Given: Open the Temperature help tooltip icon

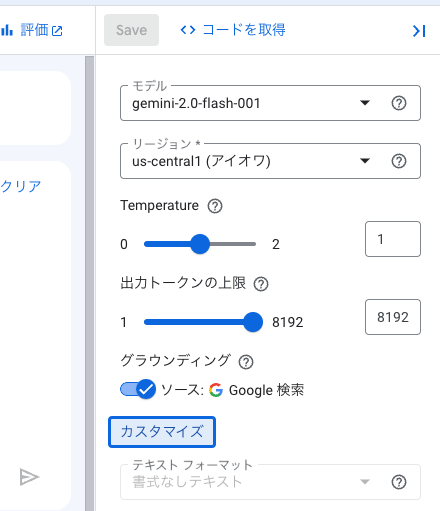Looking at the screenshot, I should (x=215, y=206).
